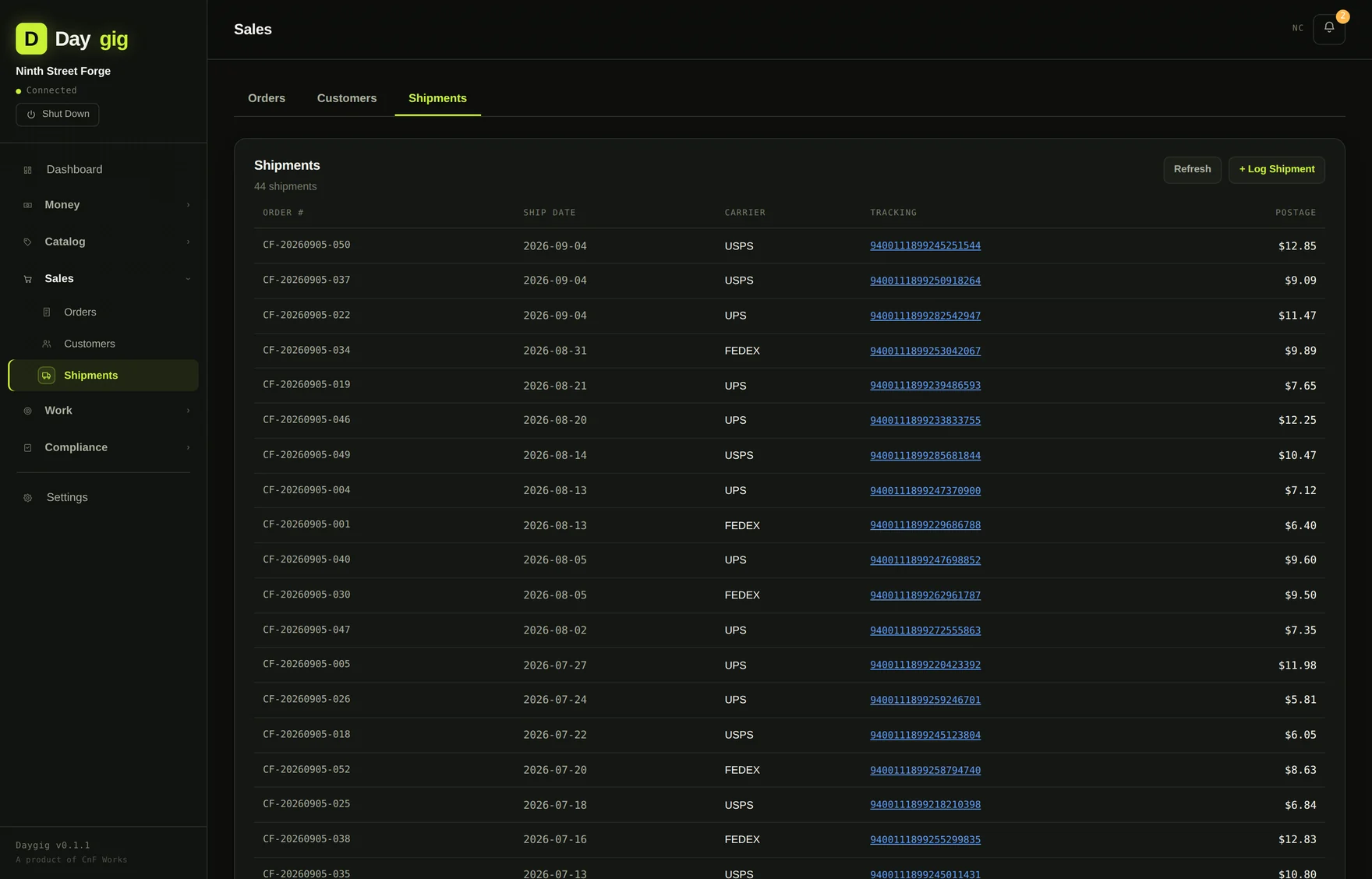The width and height of the screenshot is (1372, 879).
Task: Click the Ninth Street Forge workspace name
Action: click(x=63, y=71)
